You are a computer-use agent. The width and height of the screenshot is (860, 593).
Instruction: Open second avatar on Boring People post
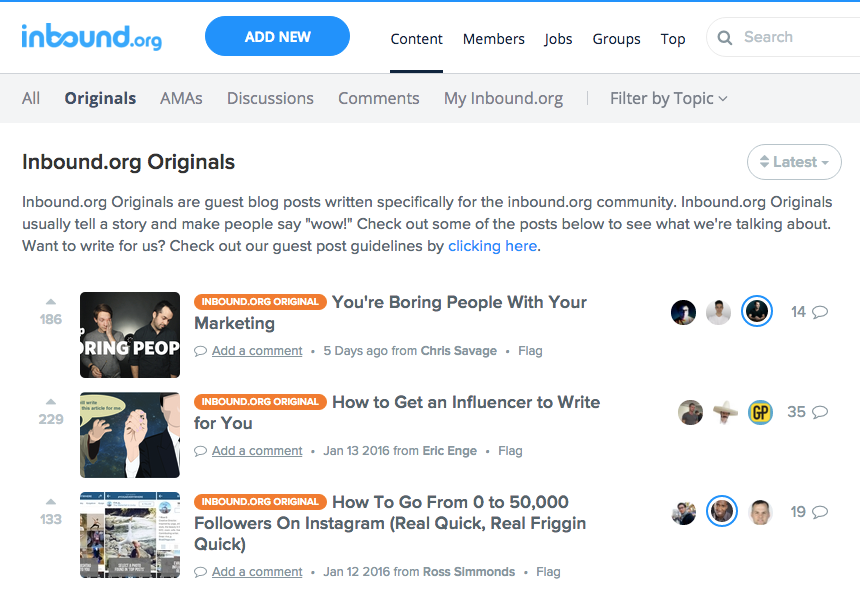coord(718,312)
